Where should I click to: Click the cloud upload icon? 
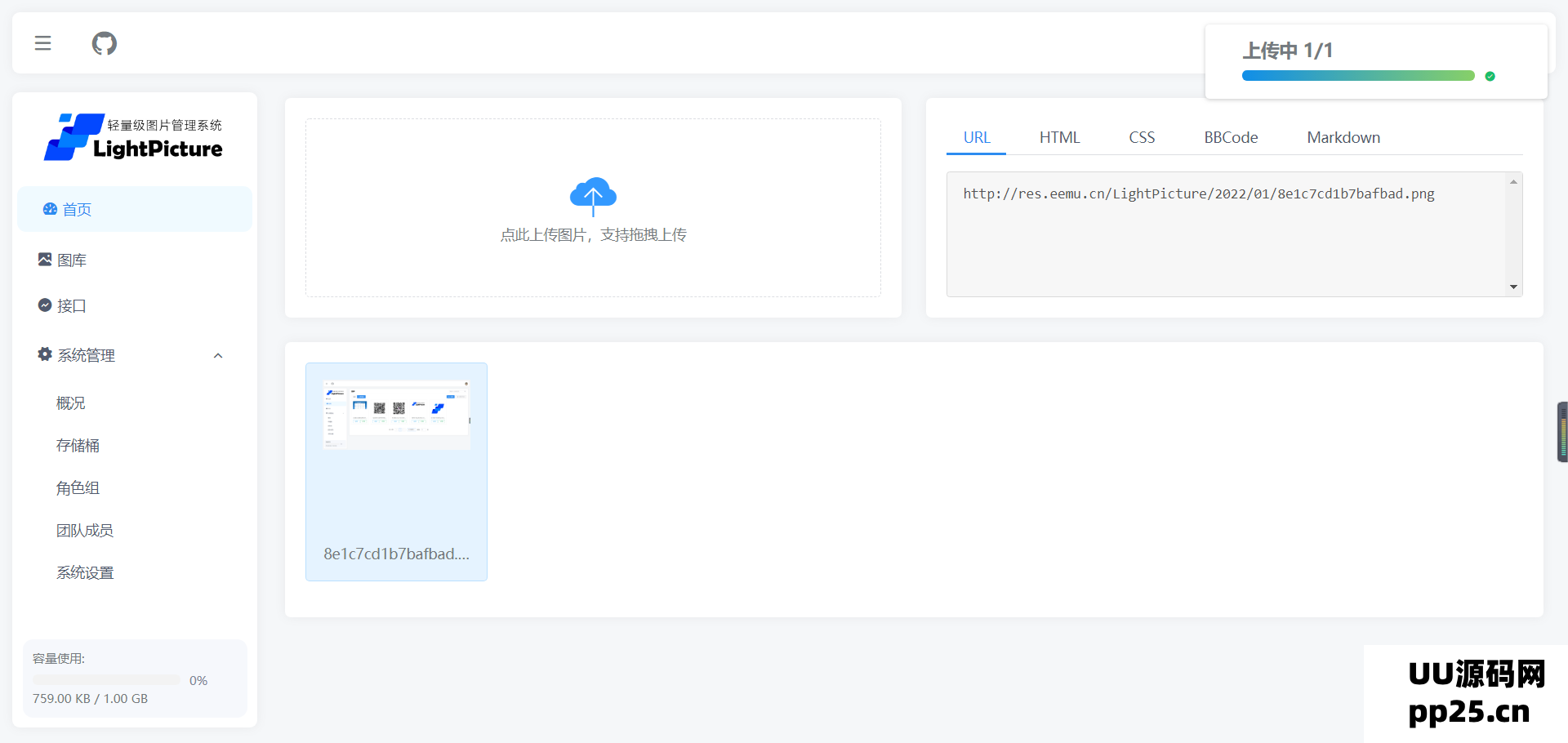pyautogui.click(x=593, y=195)
